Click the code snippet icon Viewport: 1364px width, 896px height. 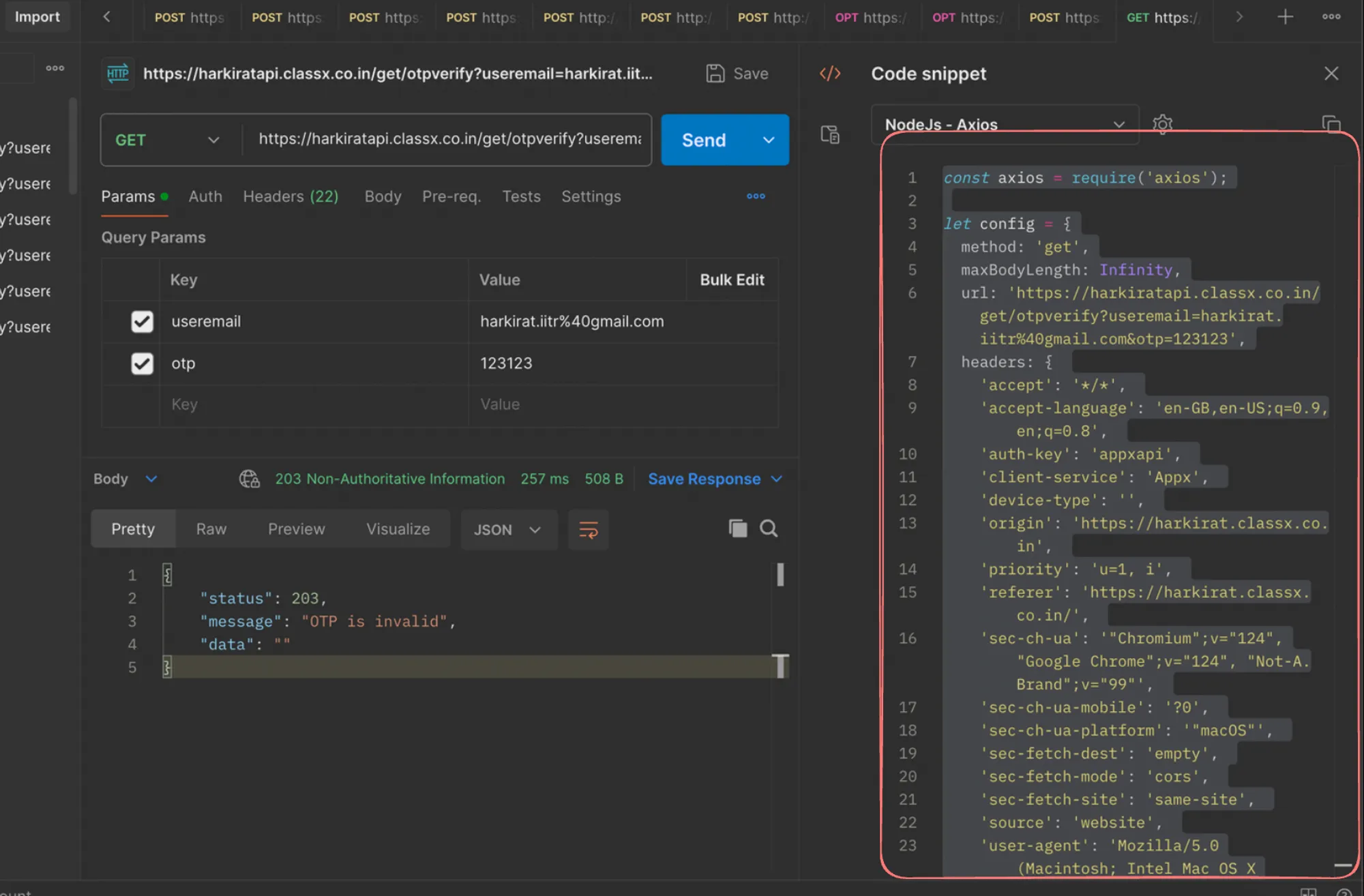[x=830, y=74]
